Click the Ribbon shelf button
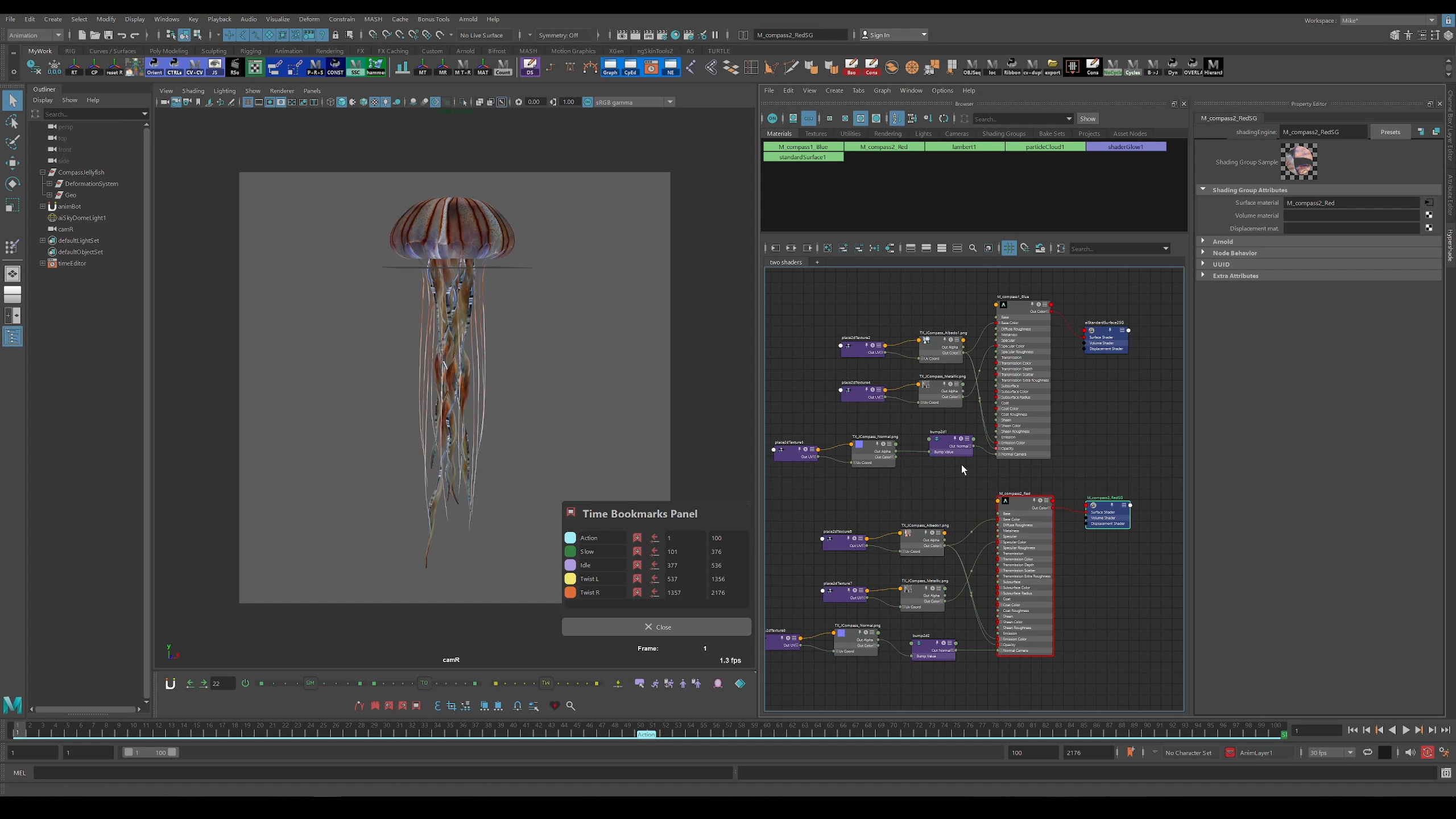Image resolution: width=1456 pixels, height=819 pixels. (1012, 67)
